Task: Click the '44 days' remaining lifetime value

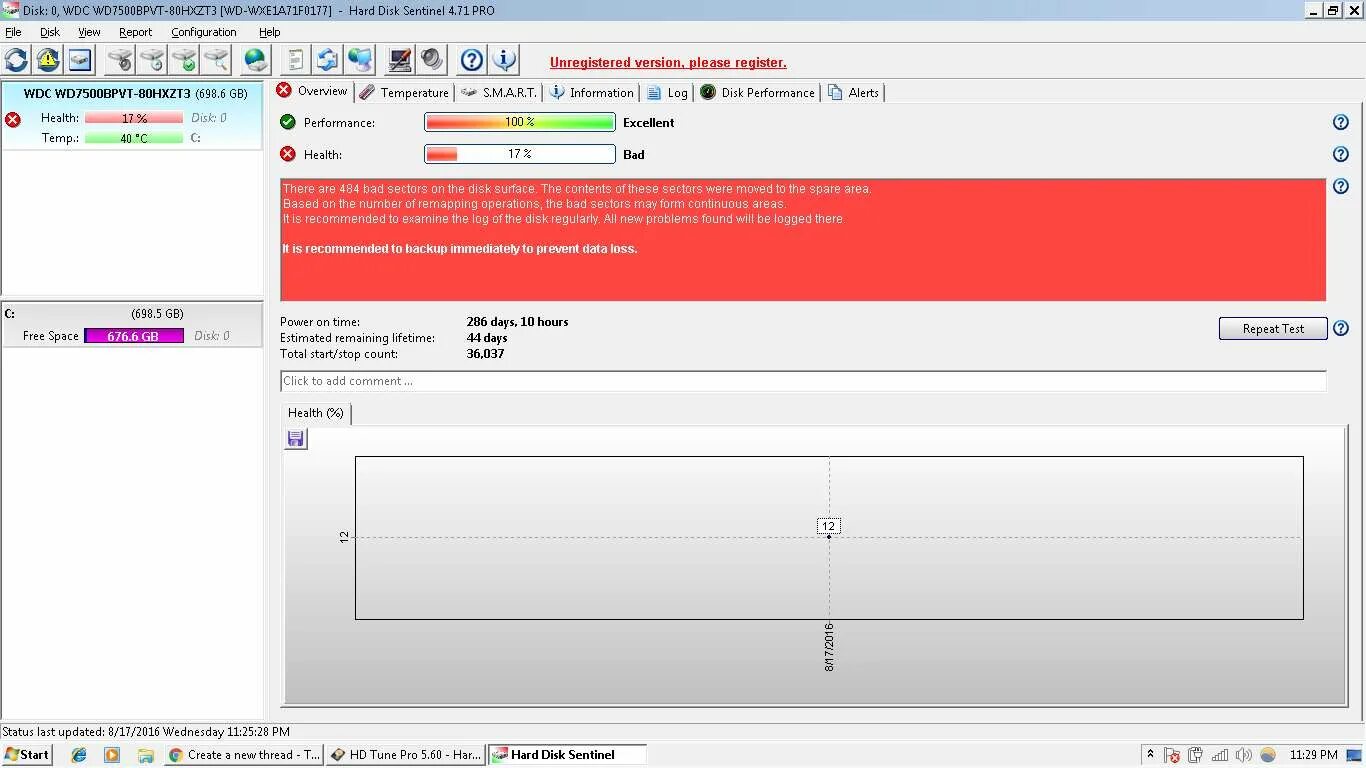Action: point(487,338)
